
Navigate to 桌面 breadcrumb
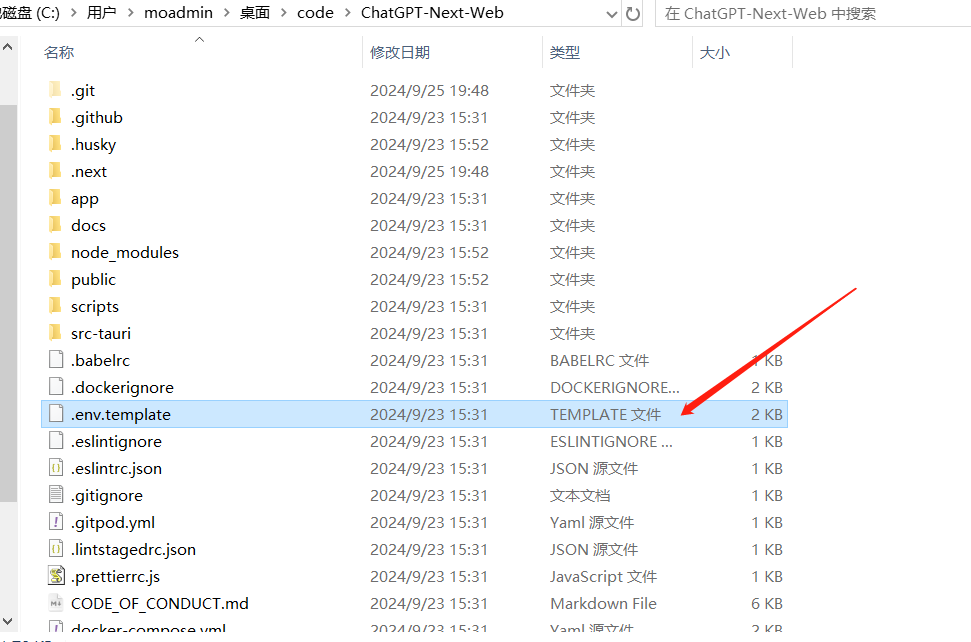click(255, 13)
